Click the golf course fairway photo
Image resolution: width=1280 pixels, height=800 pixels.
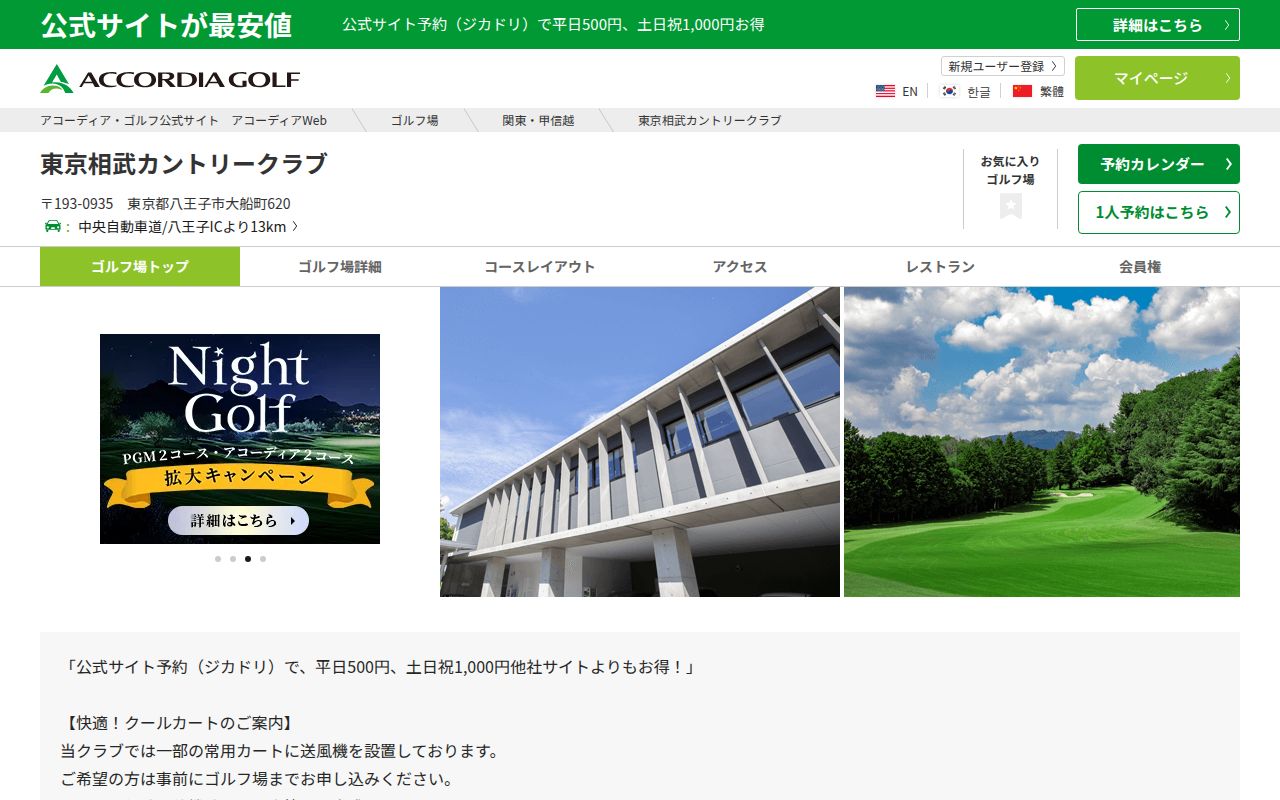1042,442
